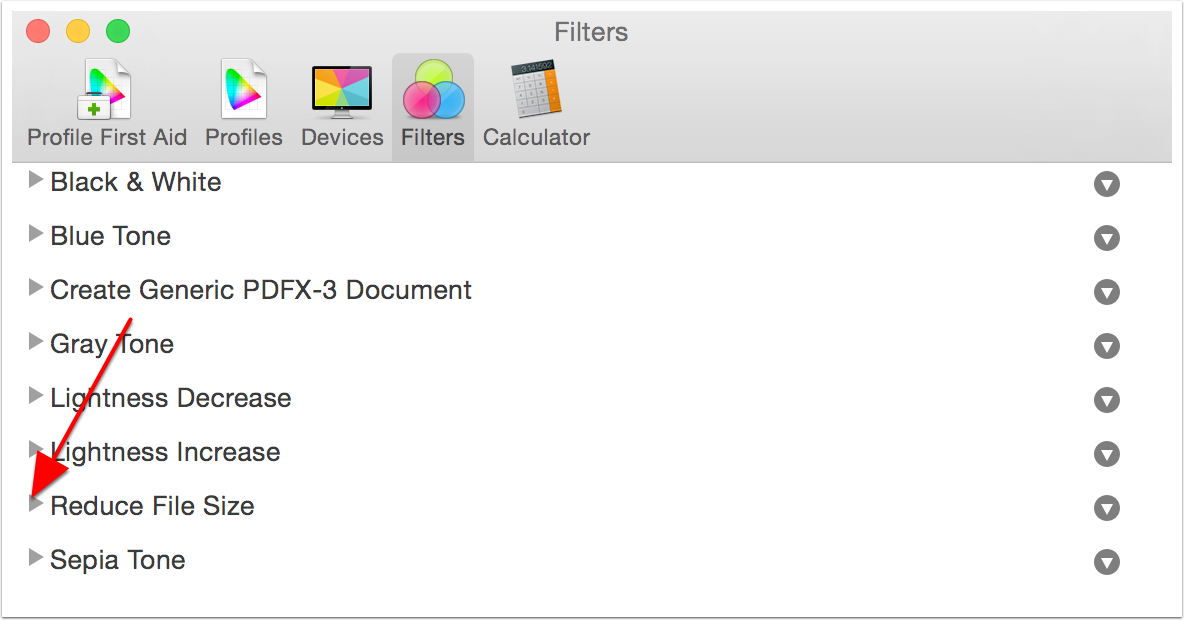Click the round arrow button for Black & White

point(1106,184)
